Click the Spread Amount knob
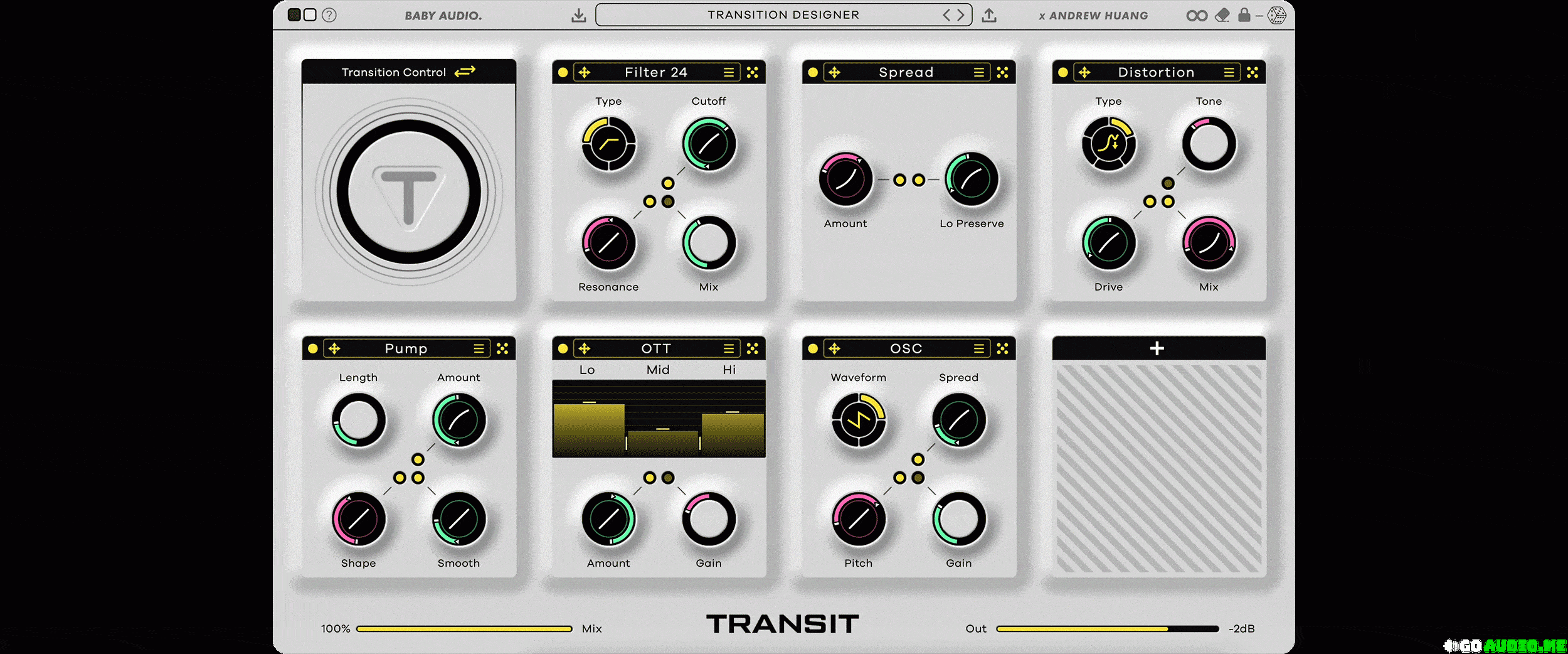The image size is (1568, 654). [x=845, y=180]
